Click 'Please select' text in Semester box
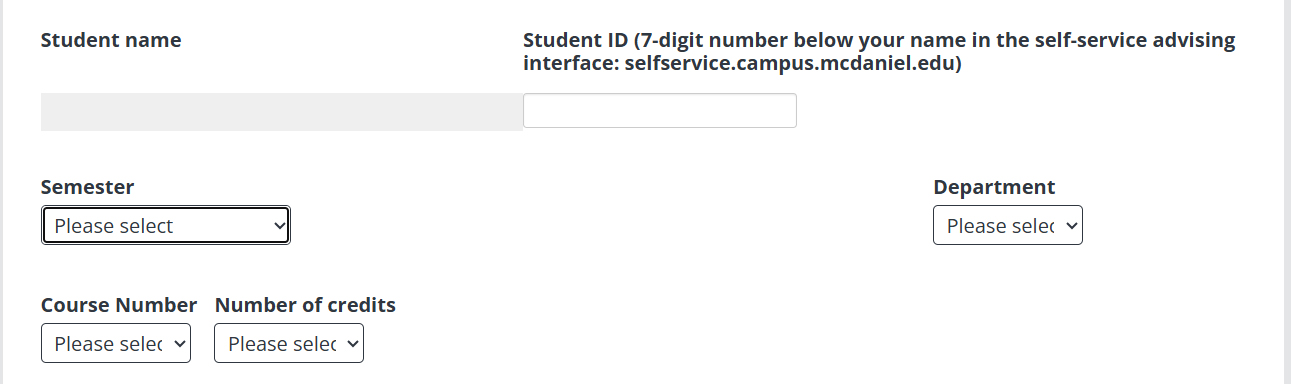The width and height of the screenshot is (1291, 384). tap(114, 226)
